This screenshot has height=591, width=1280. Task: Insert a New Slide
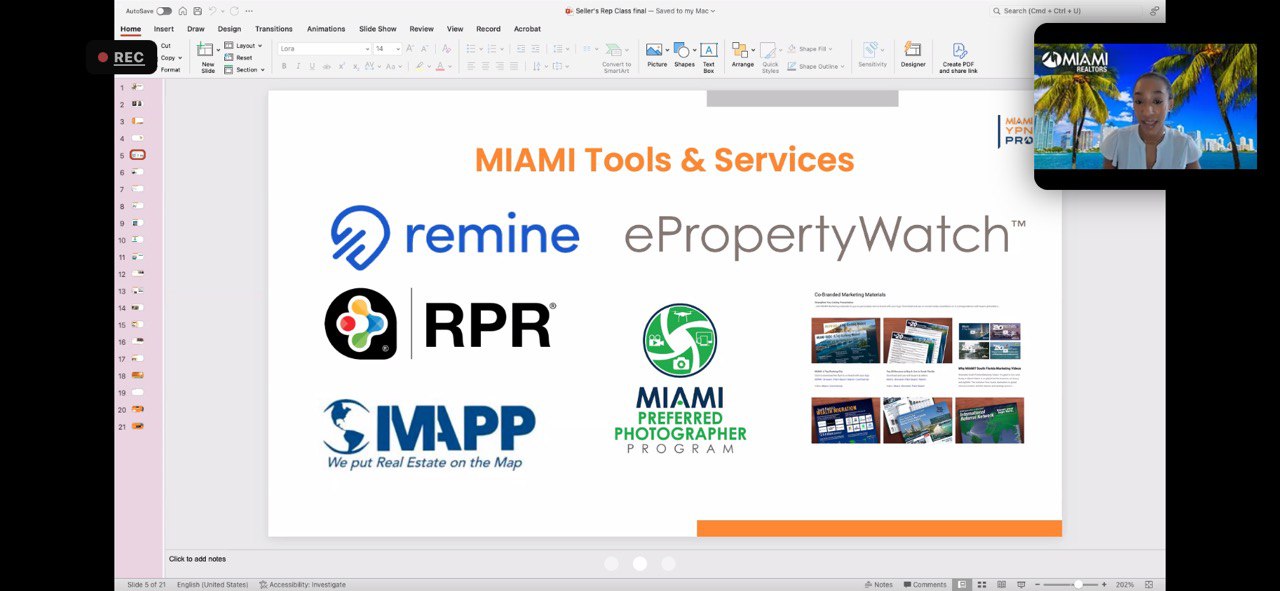207,57
